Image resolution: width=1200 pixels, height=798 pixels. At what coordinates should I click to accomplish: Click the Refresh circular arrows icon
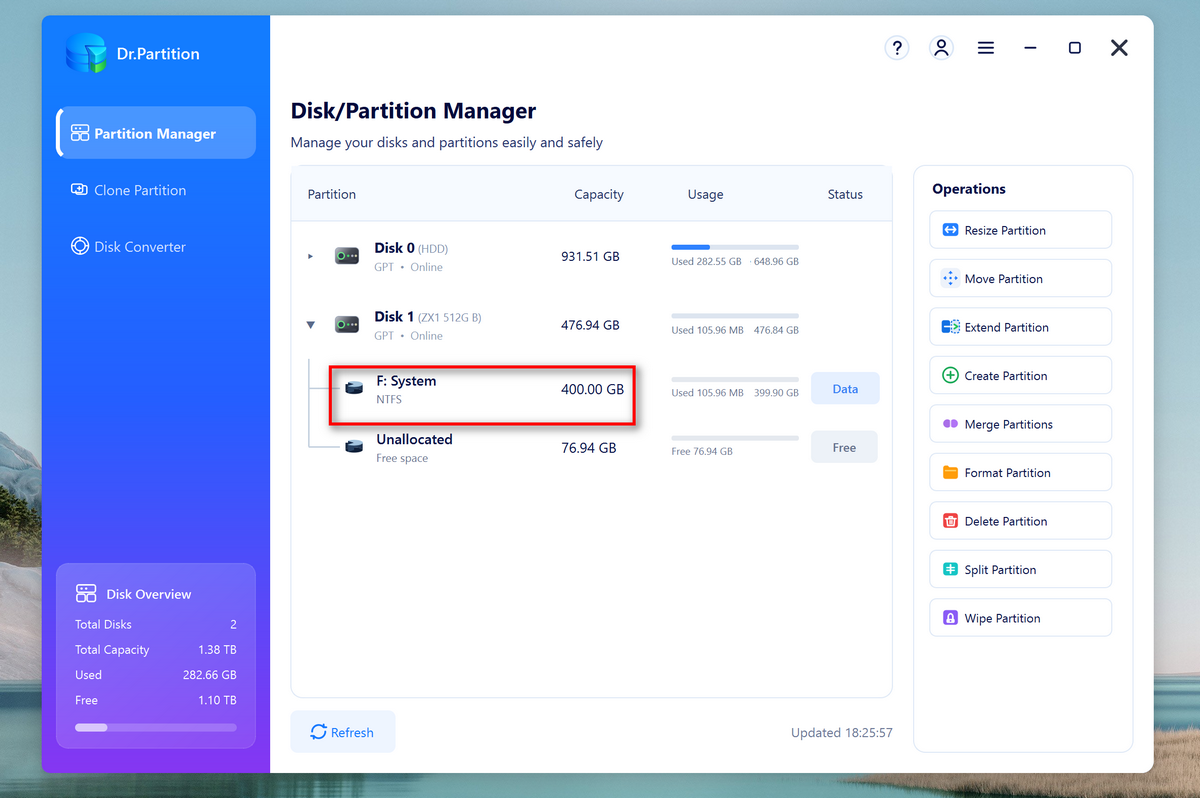(x=319, y=732)
